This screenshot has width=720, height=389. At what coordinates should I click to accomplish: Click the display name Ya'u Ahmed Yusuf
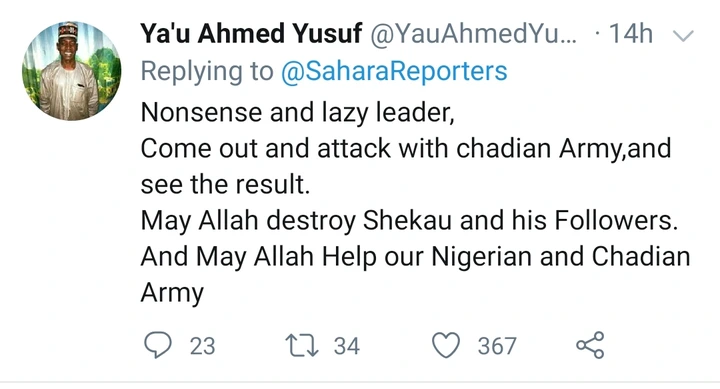click(x=251, y=34)
